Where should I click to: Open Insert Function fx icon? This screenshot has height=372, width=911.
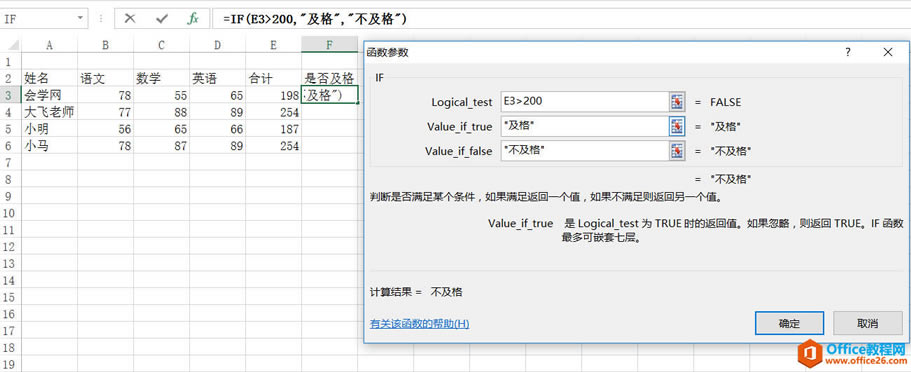click(x=193, y=19)
